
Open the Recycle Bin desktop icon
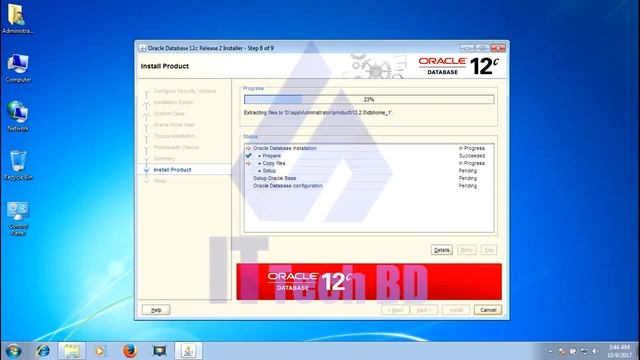18,165
